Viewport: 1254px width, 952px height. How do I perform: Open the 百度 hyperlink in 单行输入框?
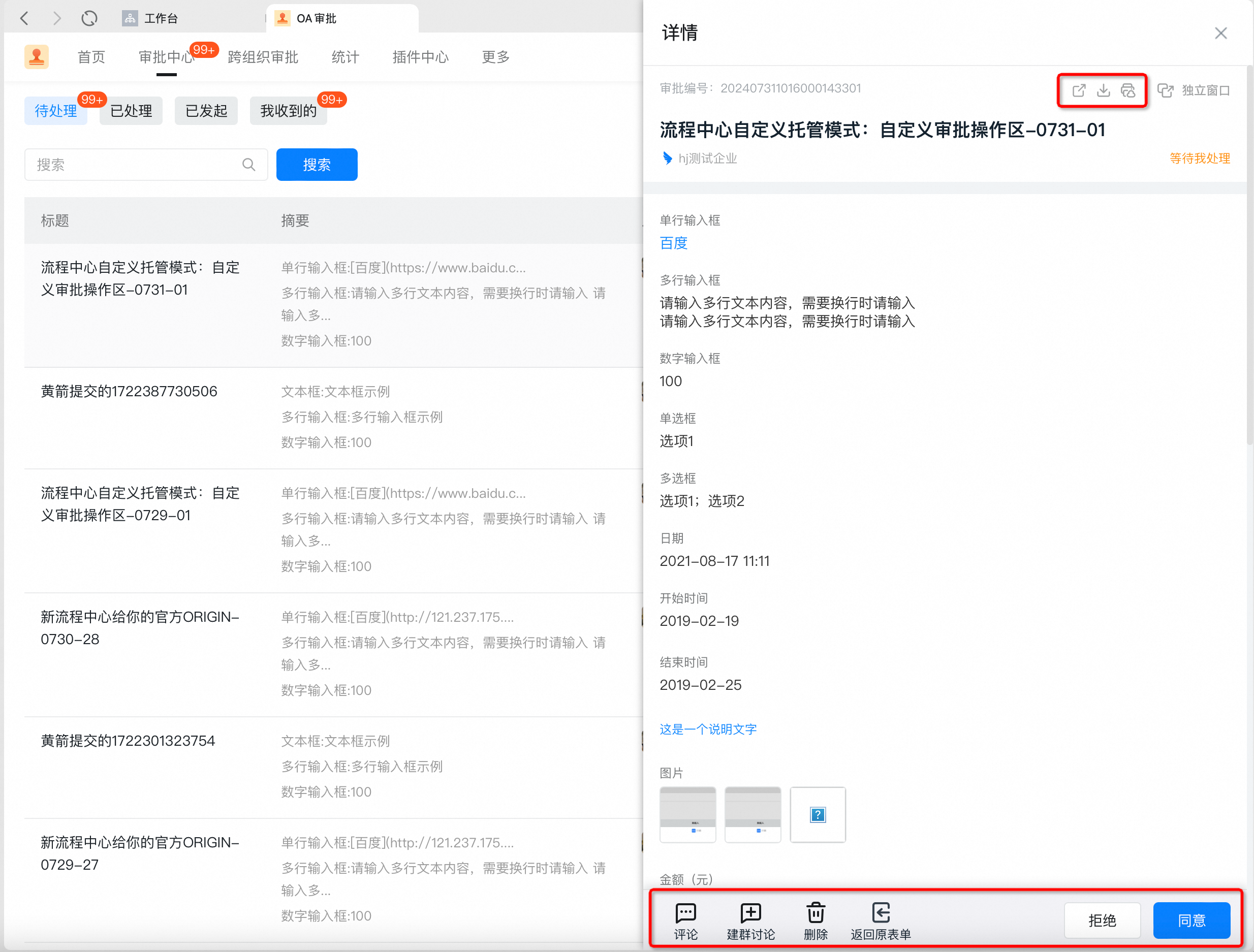[x=673, y=243]
